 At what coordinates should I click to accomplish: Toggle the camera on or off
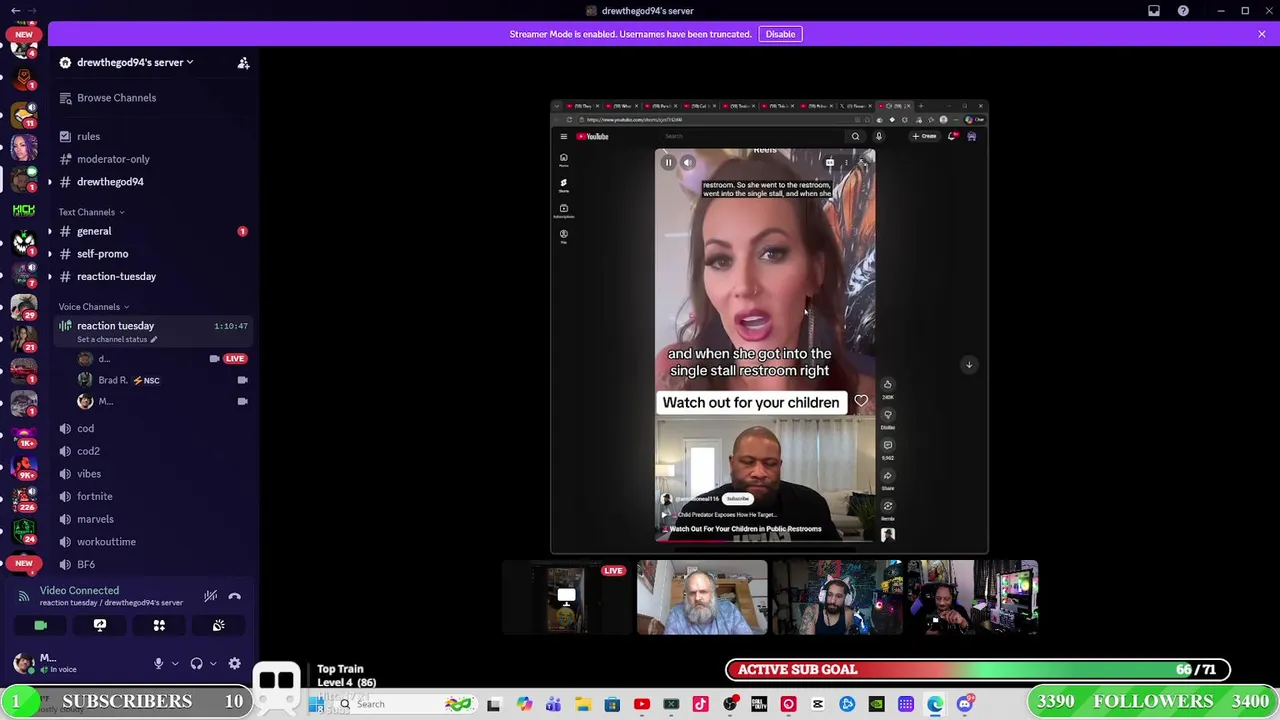(41, 625)
